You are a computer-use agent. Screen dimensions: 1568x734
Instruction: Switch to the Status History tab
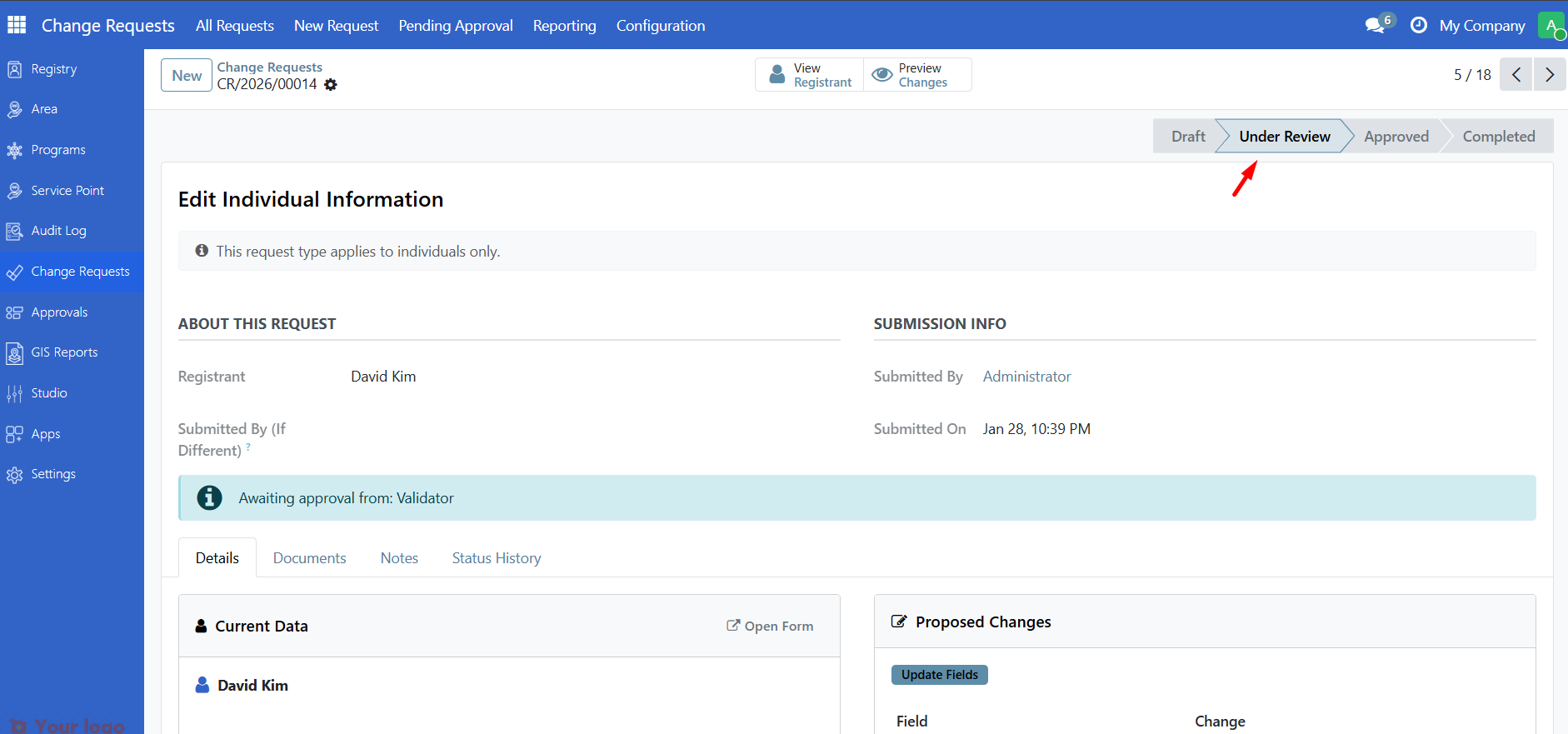(496, 558)
